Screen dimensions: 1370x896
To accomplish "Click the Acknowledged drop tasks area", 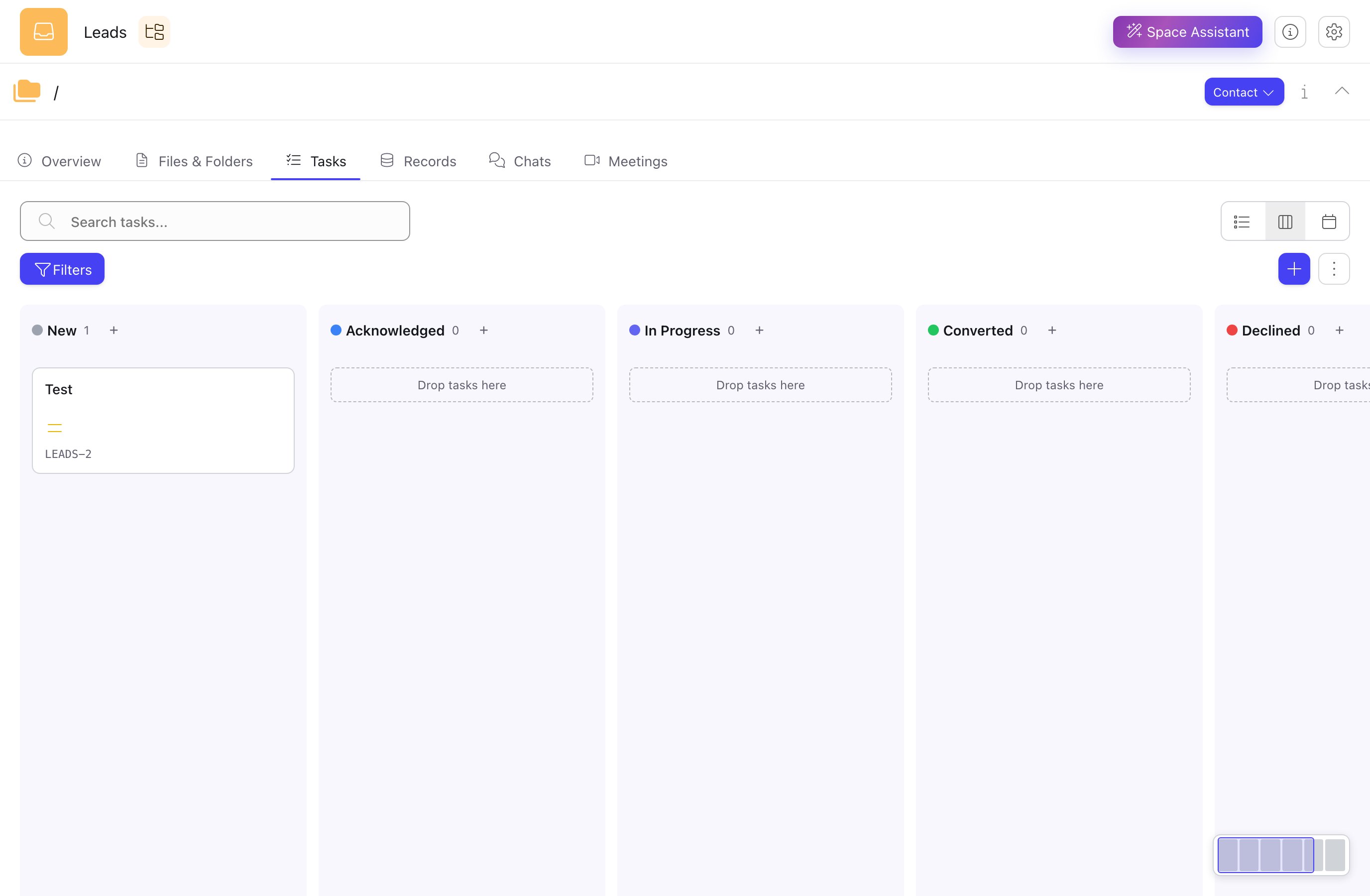I will tap(461, 385).
